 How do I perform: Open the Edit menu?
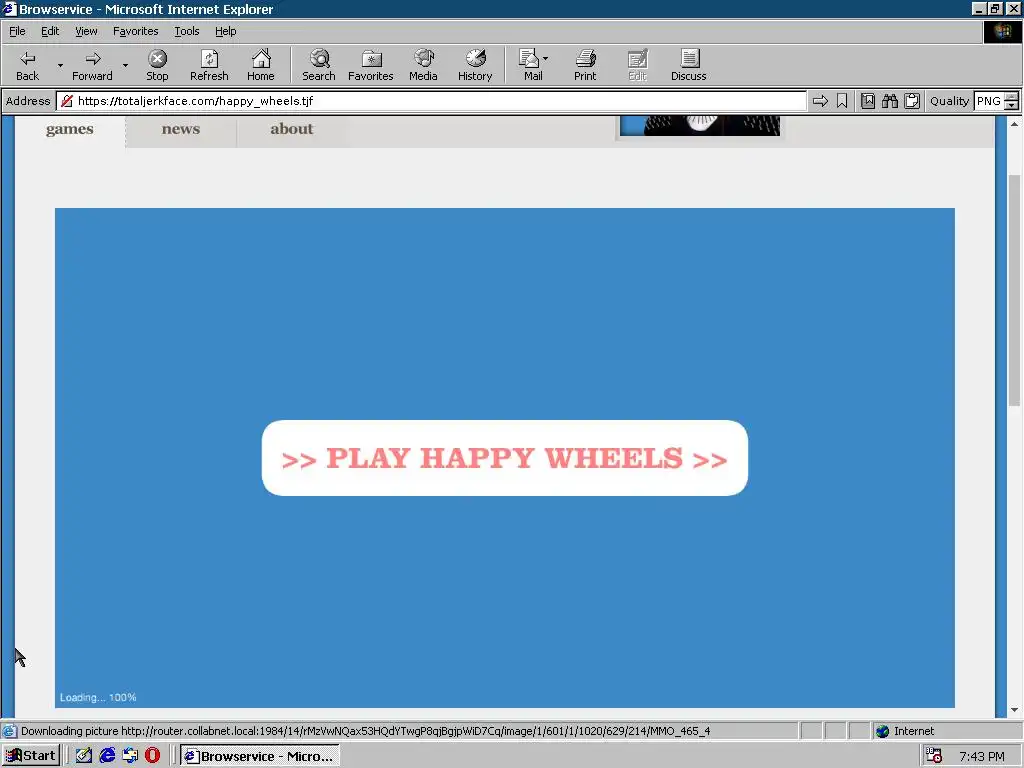pyautogui.click(x=50, y=31)
